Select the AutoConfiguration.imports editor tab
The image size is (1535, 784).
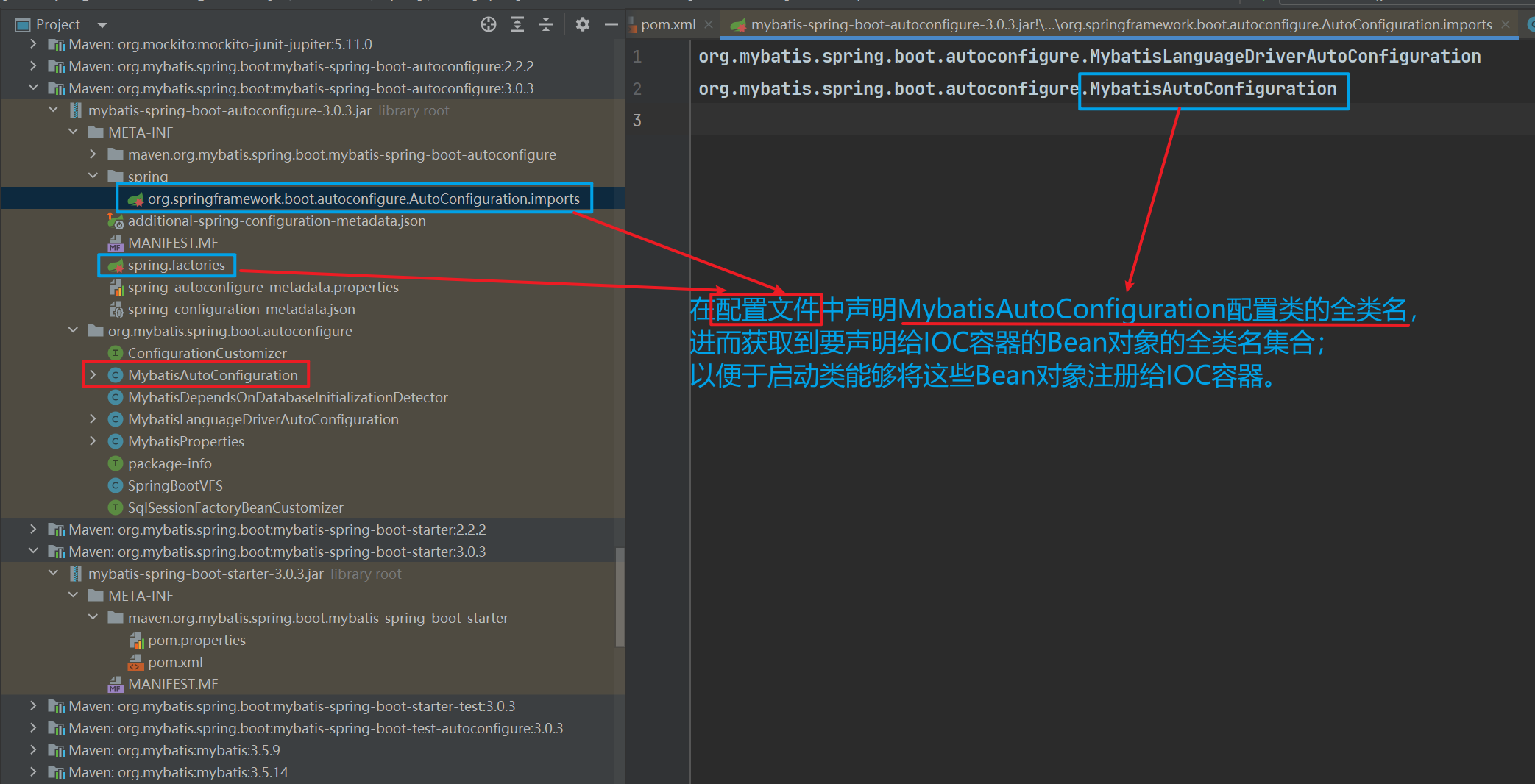[1120, 25]
